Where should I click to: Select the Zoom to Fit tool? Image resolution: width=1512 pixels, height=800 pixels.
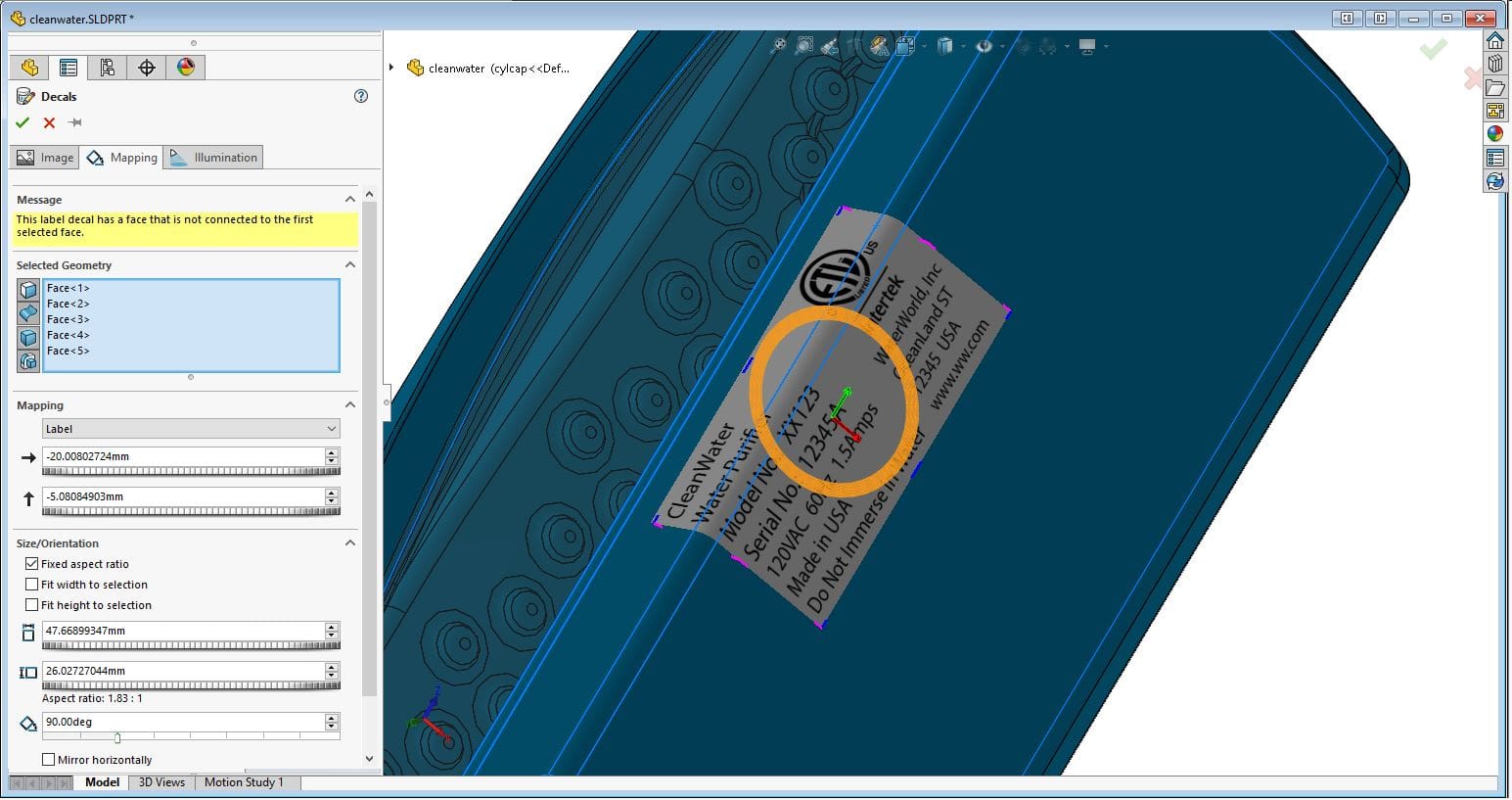pyautogui.click(x=778, y=45)
